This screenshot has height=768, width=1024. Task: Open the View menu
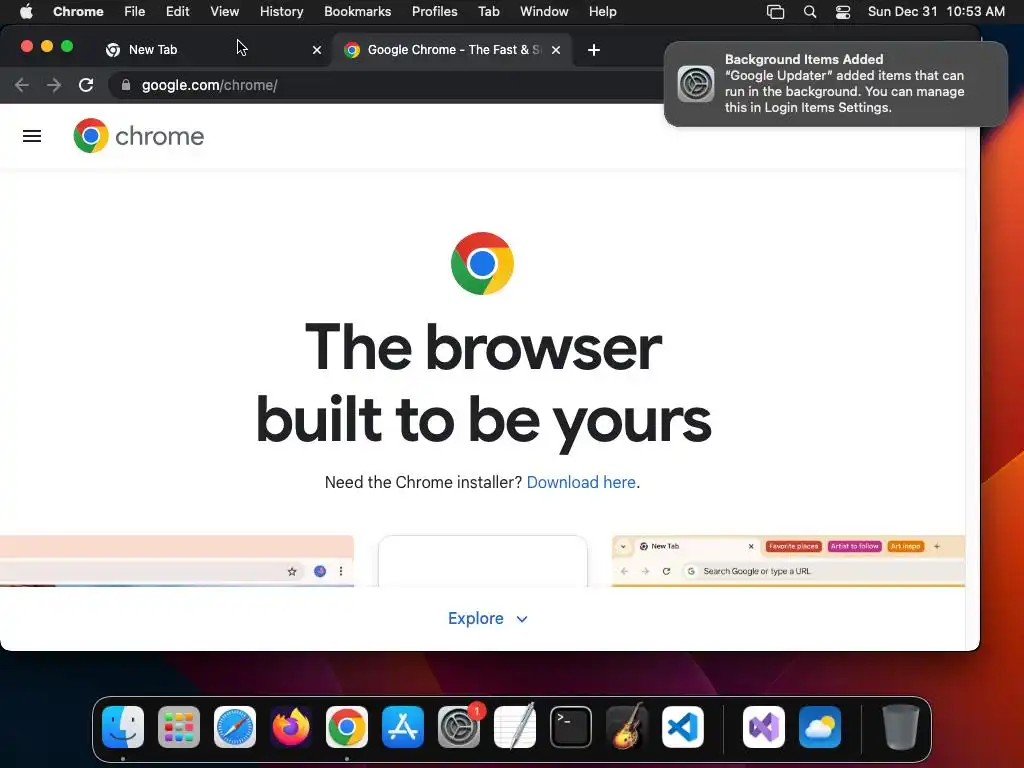[225, 12]
